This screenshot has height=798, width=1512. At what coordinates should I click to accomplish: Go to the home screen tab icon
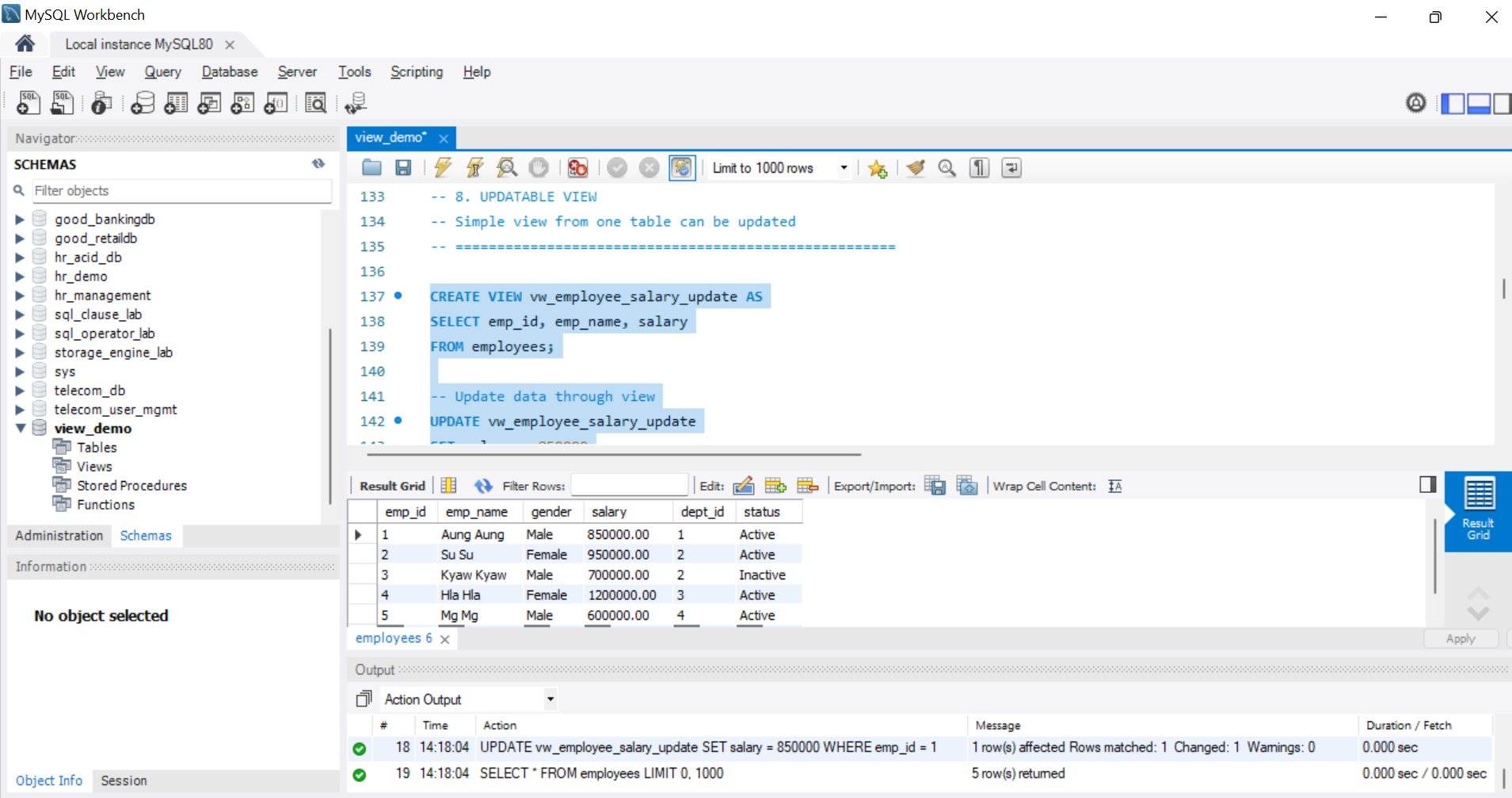tap(25, 44)
